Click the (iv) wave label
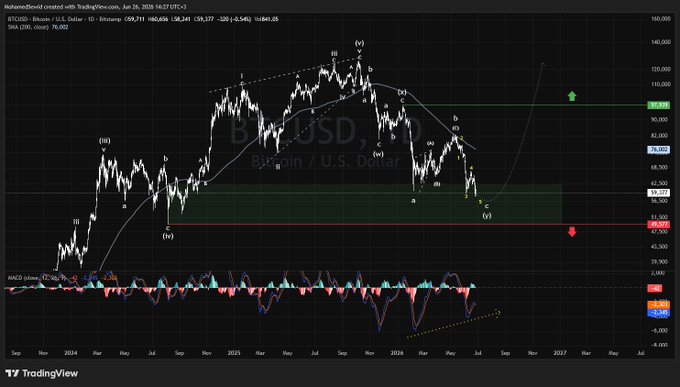This screenshot has height=387, width=680. coord(168,236)
